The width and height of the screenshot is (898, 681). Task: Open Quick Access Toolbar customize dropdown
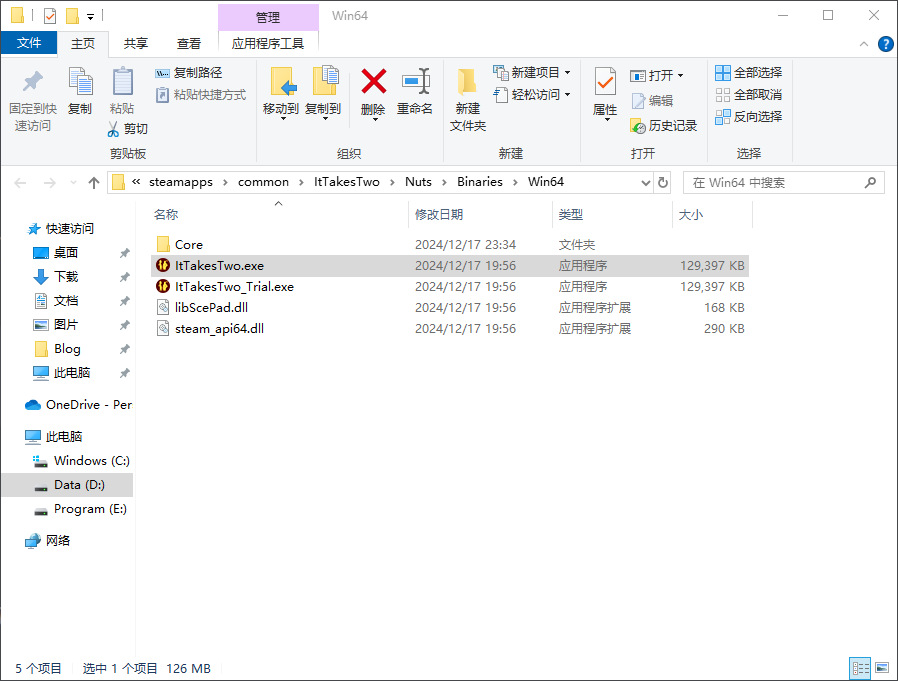coord(90,17)
